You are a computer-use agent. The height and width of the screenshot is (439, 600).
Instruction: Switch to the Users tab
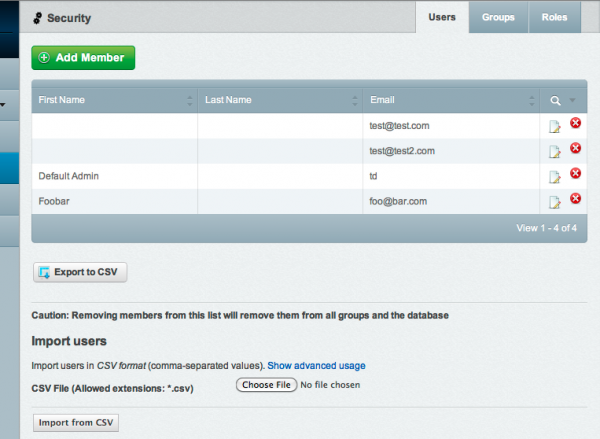click(x=442, y=17)
